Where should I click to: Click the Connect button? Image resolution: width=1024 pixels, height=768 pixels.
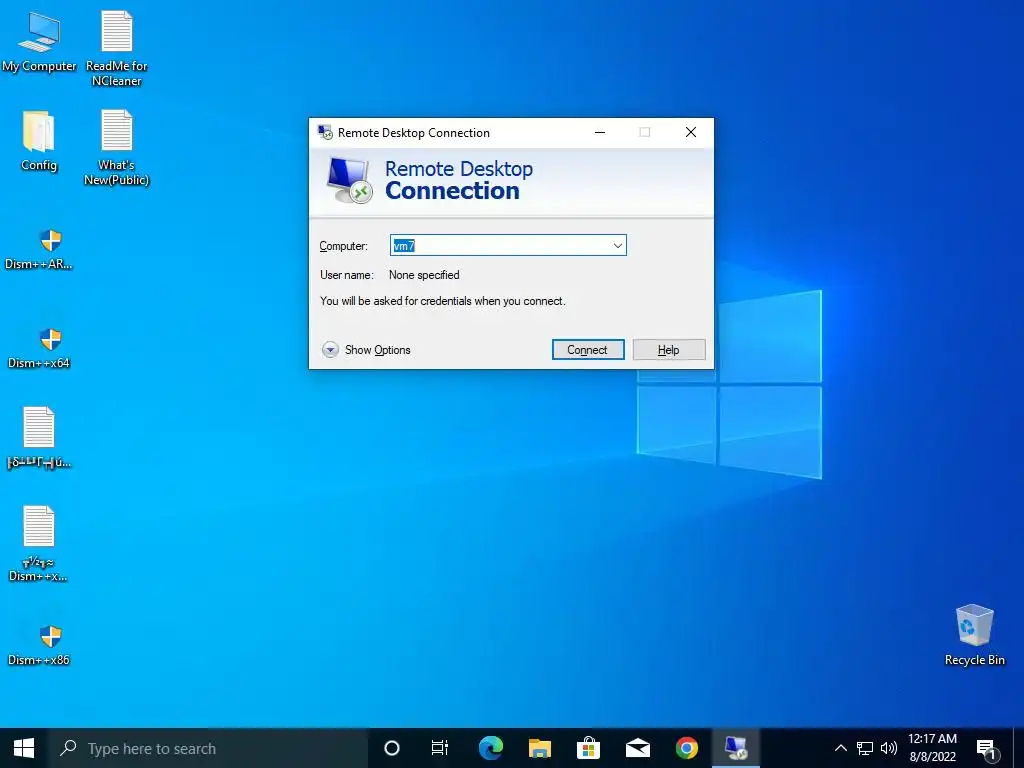[x=588, y=349]
